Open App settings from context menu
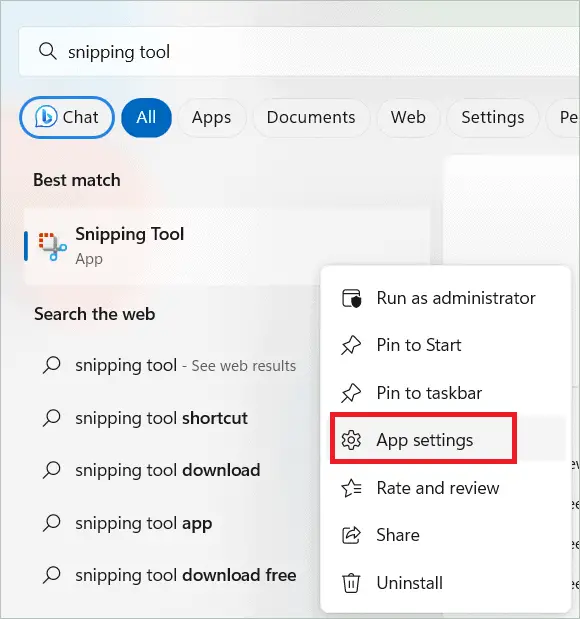Viewport: 580px width, 619px height. click(446, 440)
